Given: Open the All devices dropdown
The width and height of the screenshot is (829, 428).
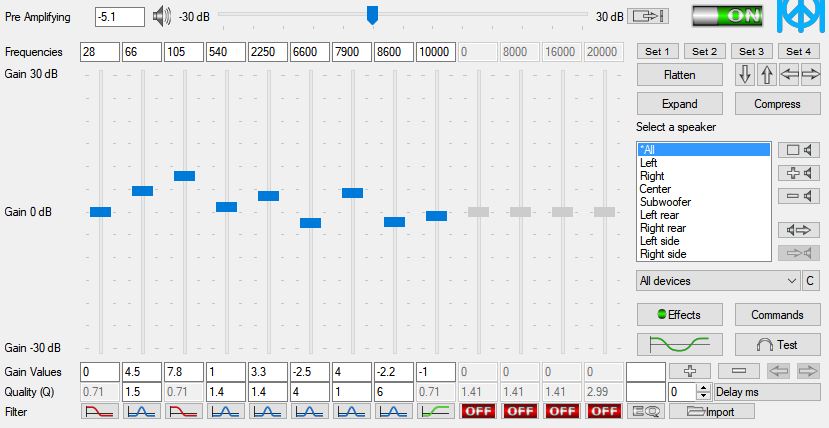Looking at the screenshot, I should pyautogui.click(x=718, y=281).
